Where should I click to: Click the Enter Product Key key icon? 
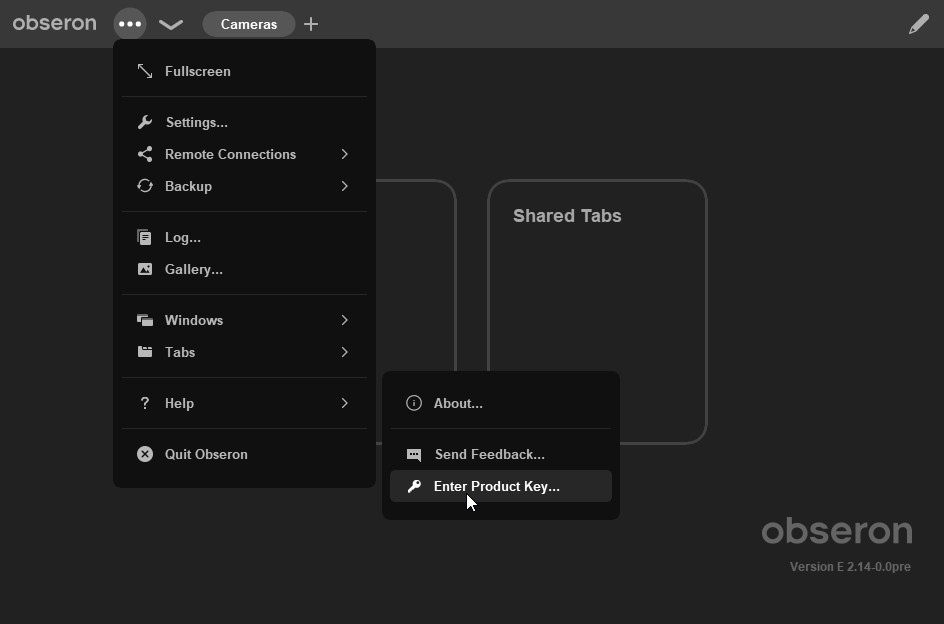(414, 486)
